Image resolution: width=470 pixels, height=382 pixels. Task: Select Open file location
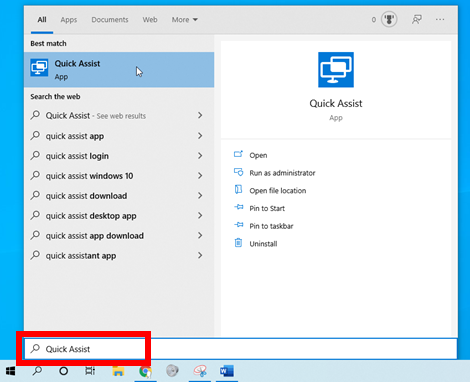click(x=278, y=191)
